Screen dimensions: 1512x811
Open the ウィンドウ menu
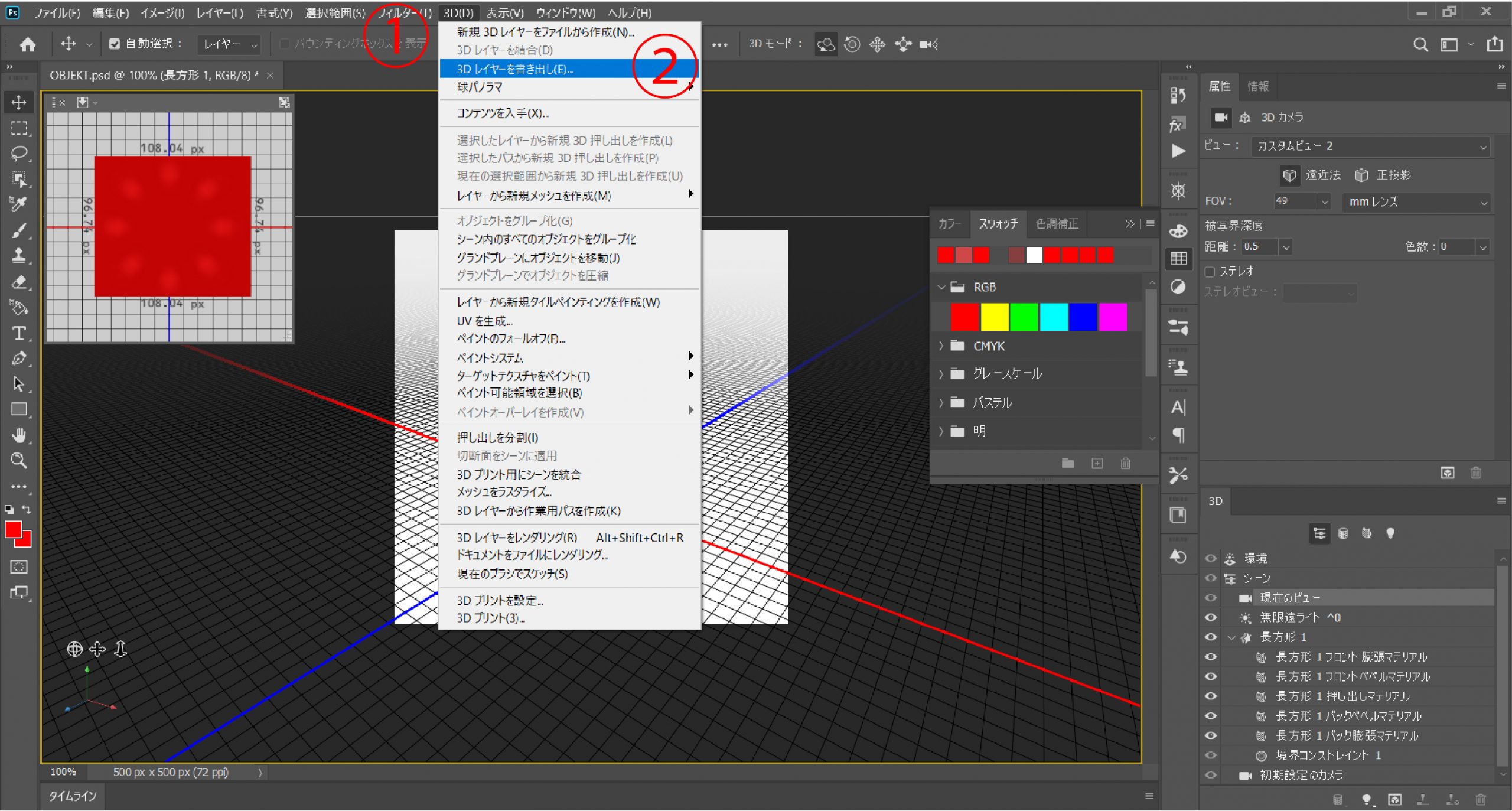(x=565, y=13)
